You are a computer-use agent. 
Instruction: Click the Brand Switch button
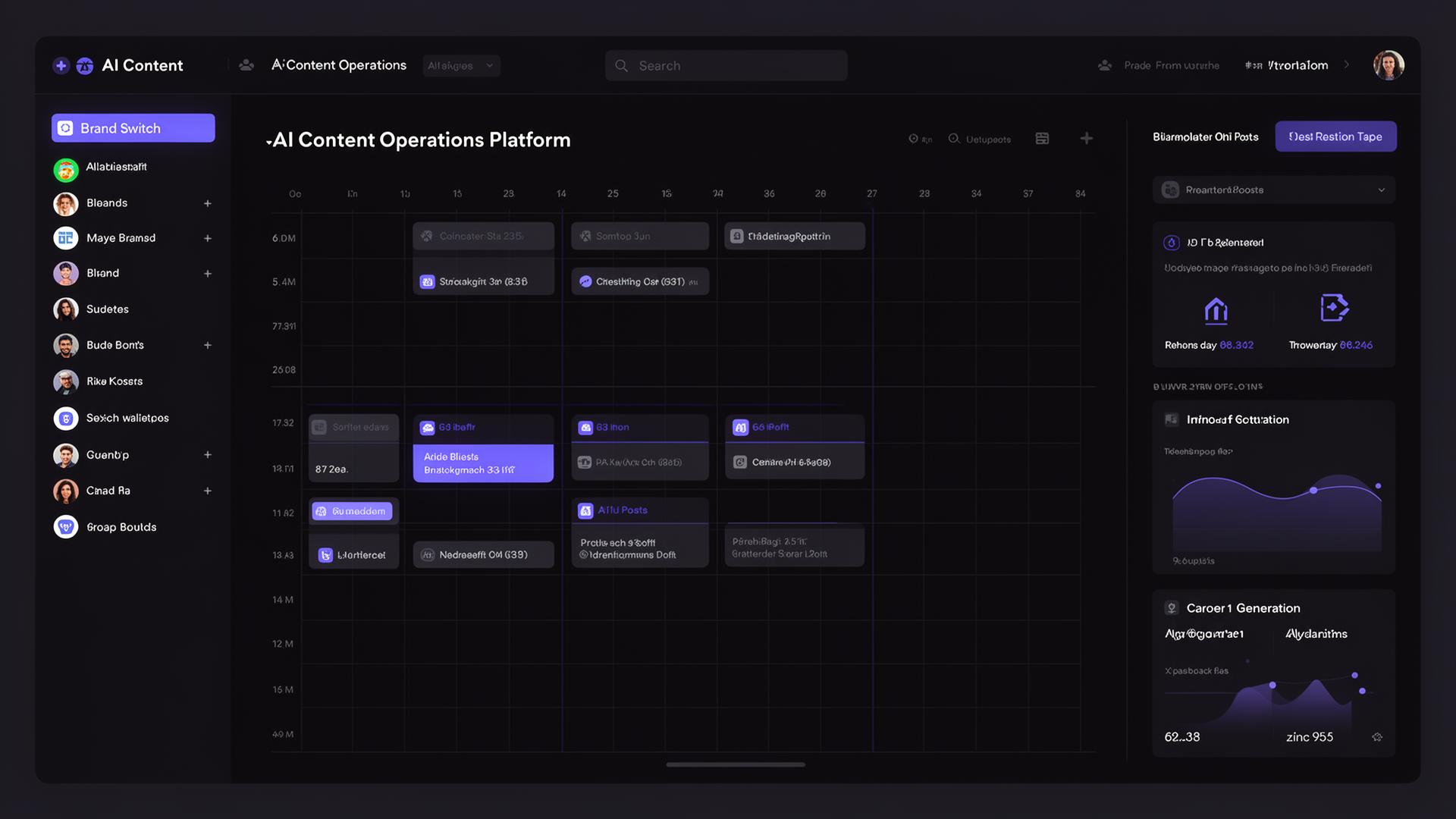pos(133,128)
